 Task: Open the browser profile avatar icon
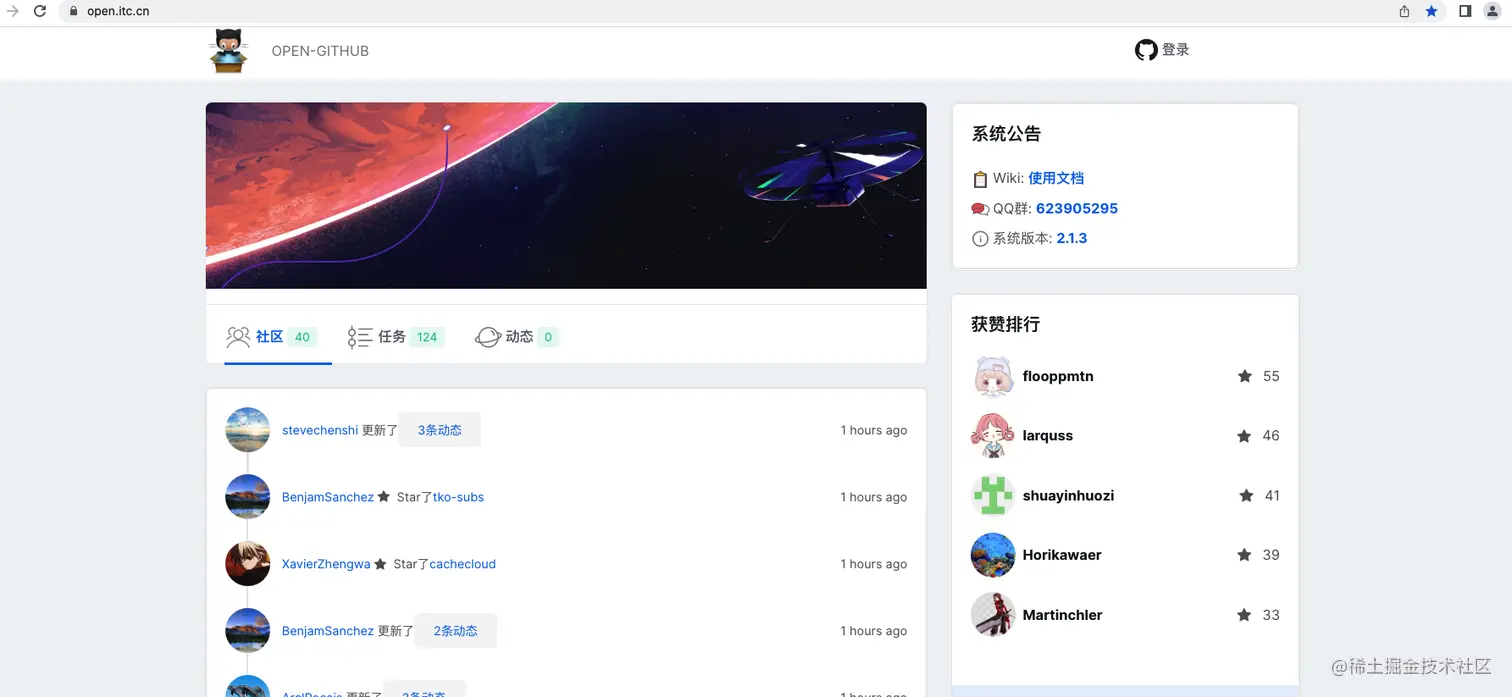coord(1492,11)
